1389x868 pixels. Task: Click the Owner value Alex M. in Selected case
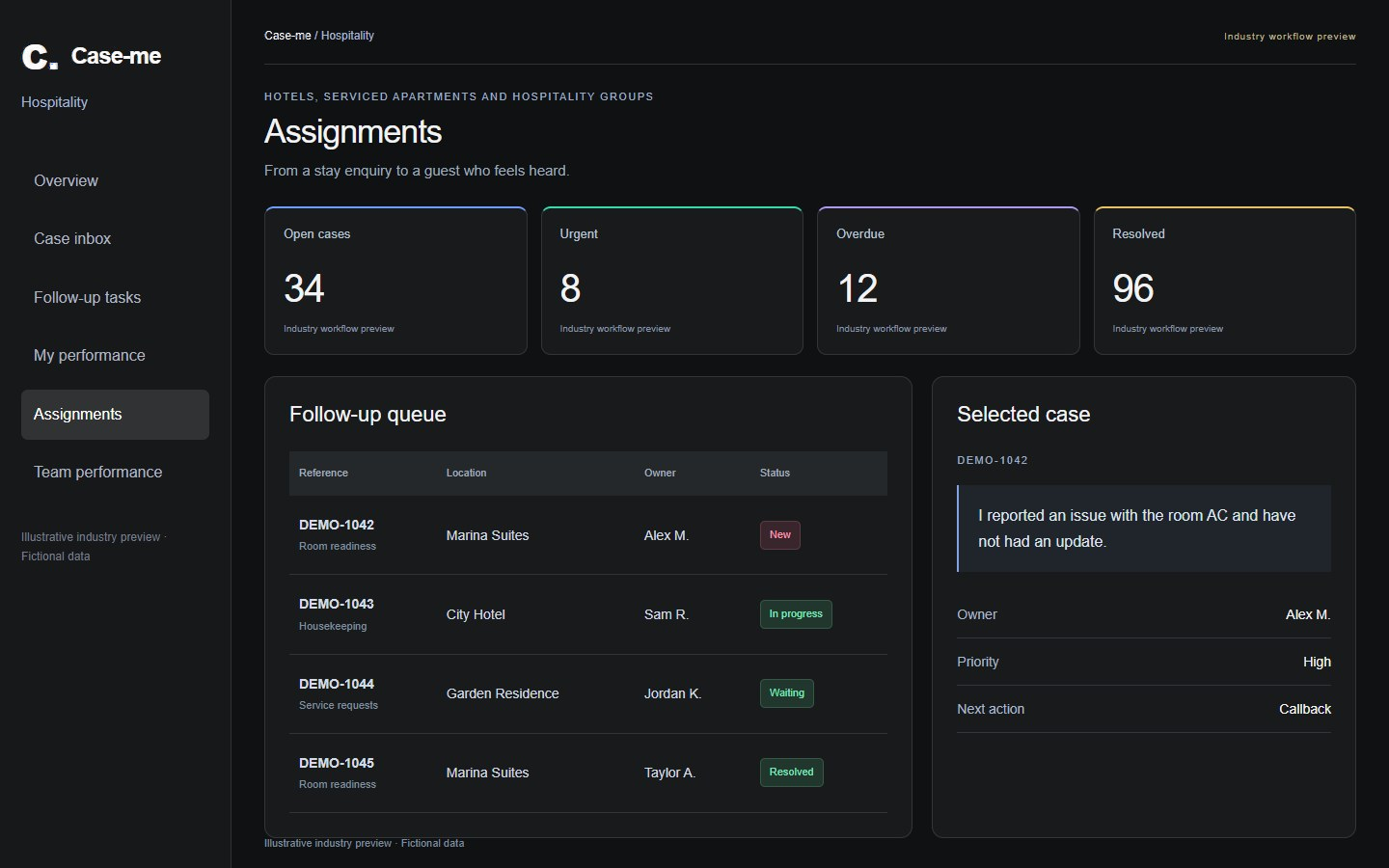[x=1308, y=614]
